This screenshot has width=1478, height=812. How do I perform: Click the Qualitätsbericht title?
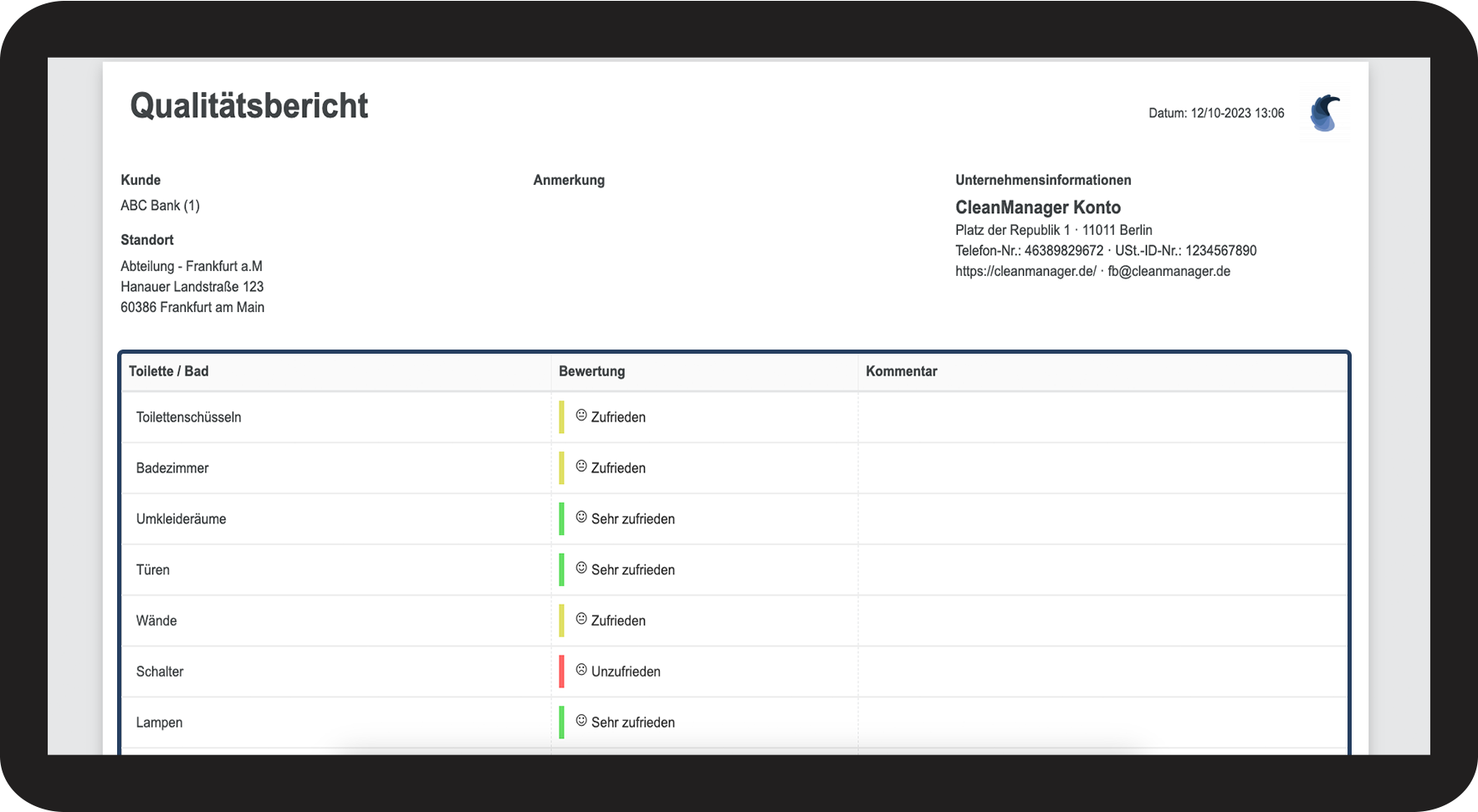point(249,106)
